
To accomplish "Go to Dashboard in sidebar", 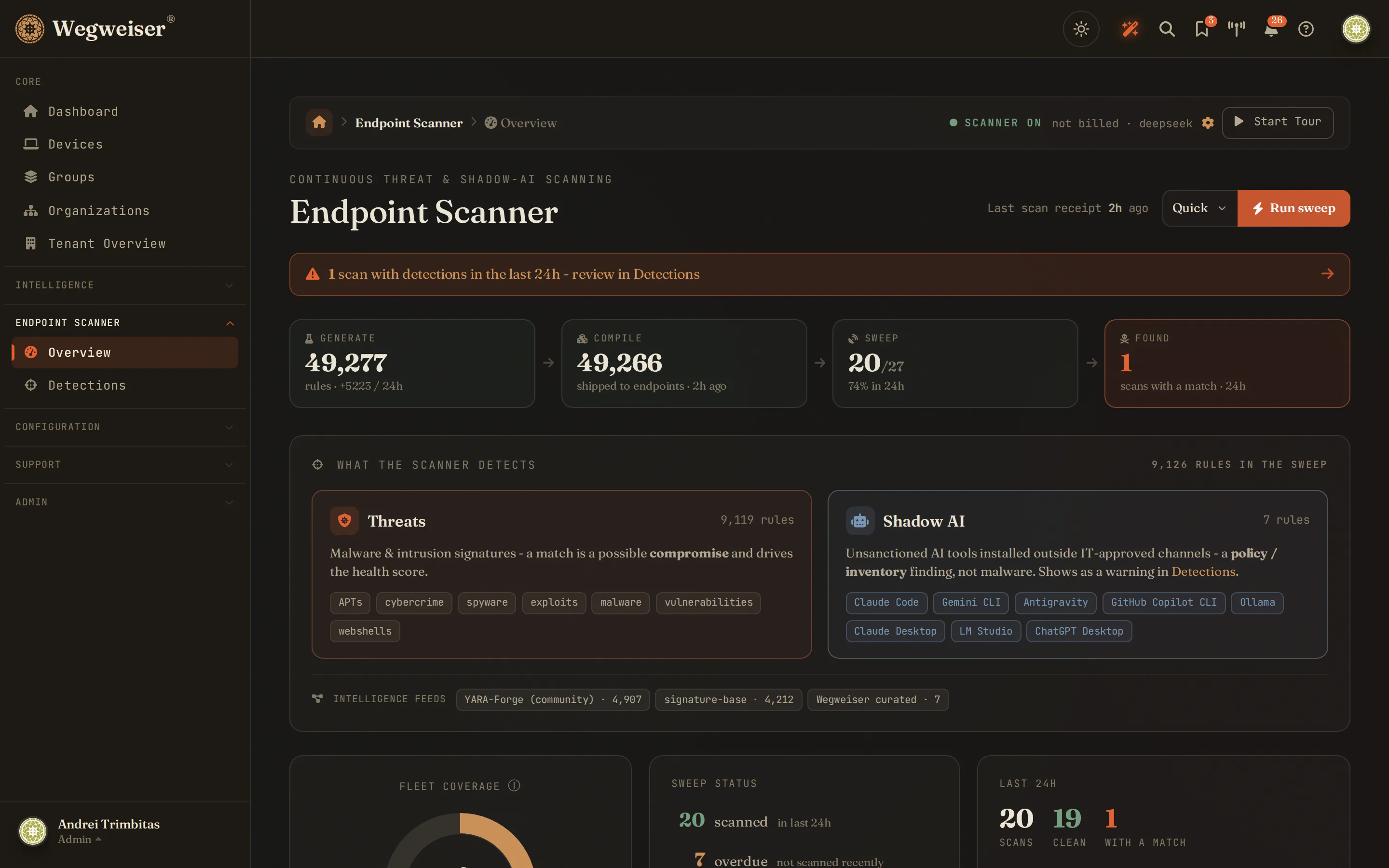I will coord(124,111).
